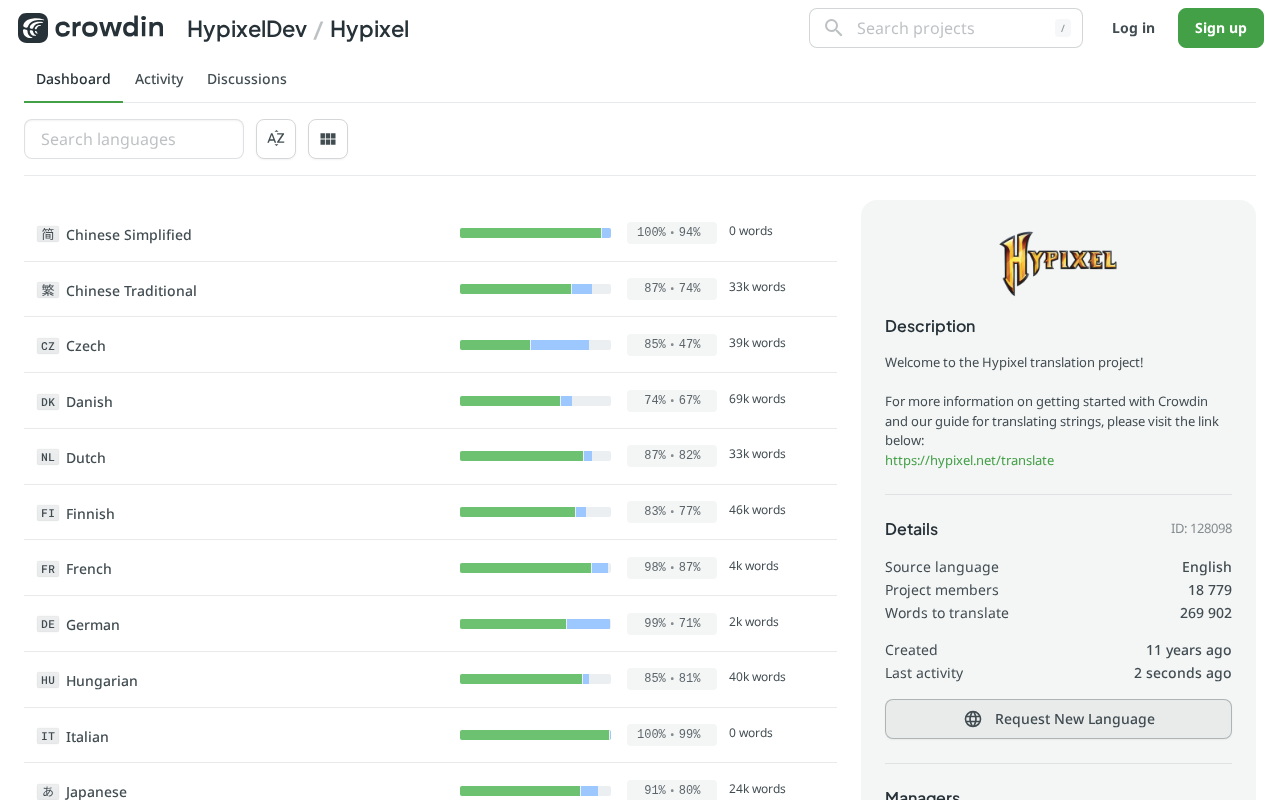Open the Dutch translation
This screenshot has width=1280, height=800.
point(86,458)
